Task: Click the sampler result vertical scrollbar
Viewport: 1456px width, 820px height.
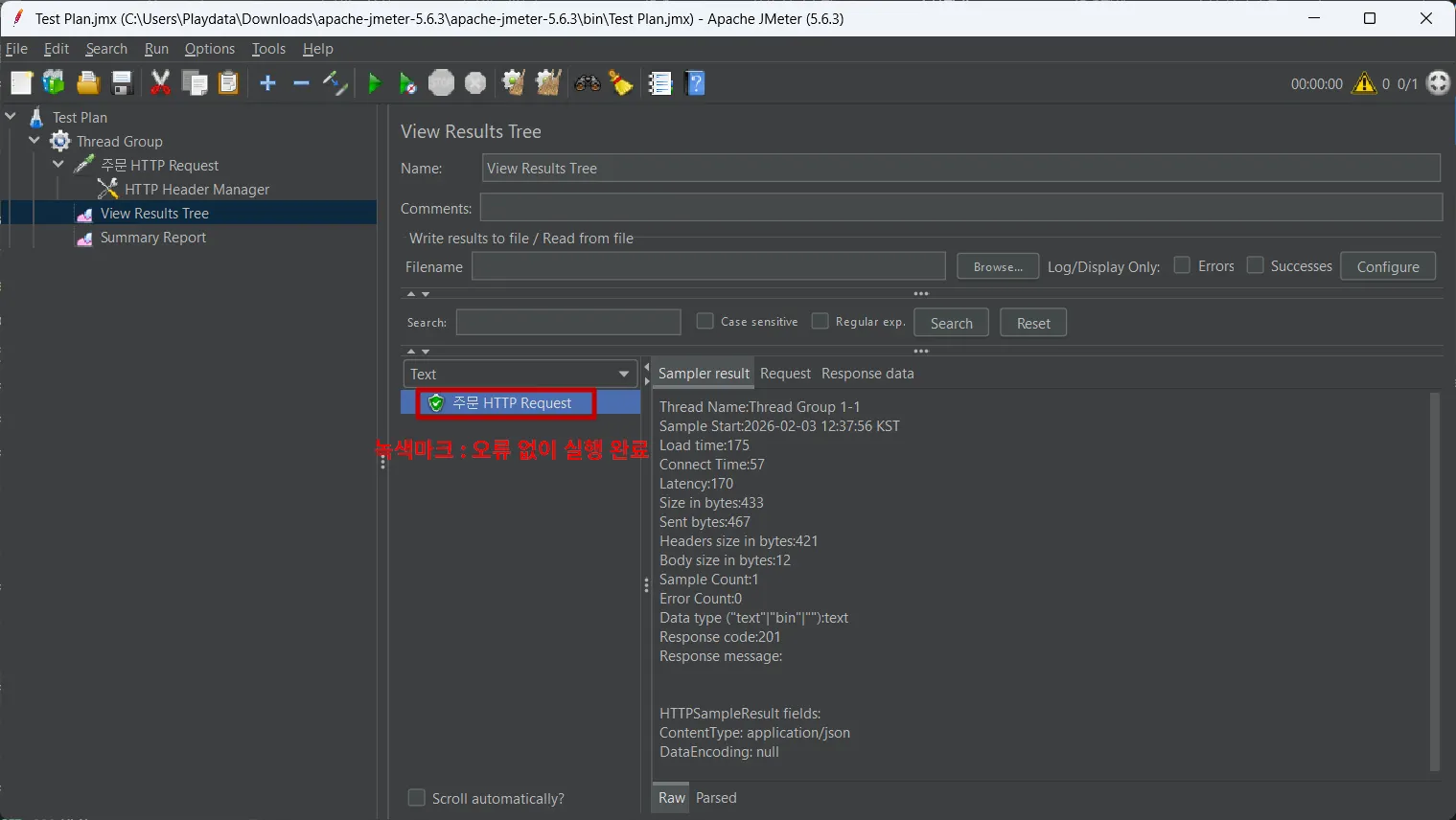Action: pos(1435,581)
